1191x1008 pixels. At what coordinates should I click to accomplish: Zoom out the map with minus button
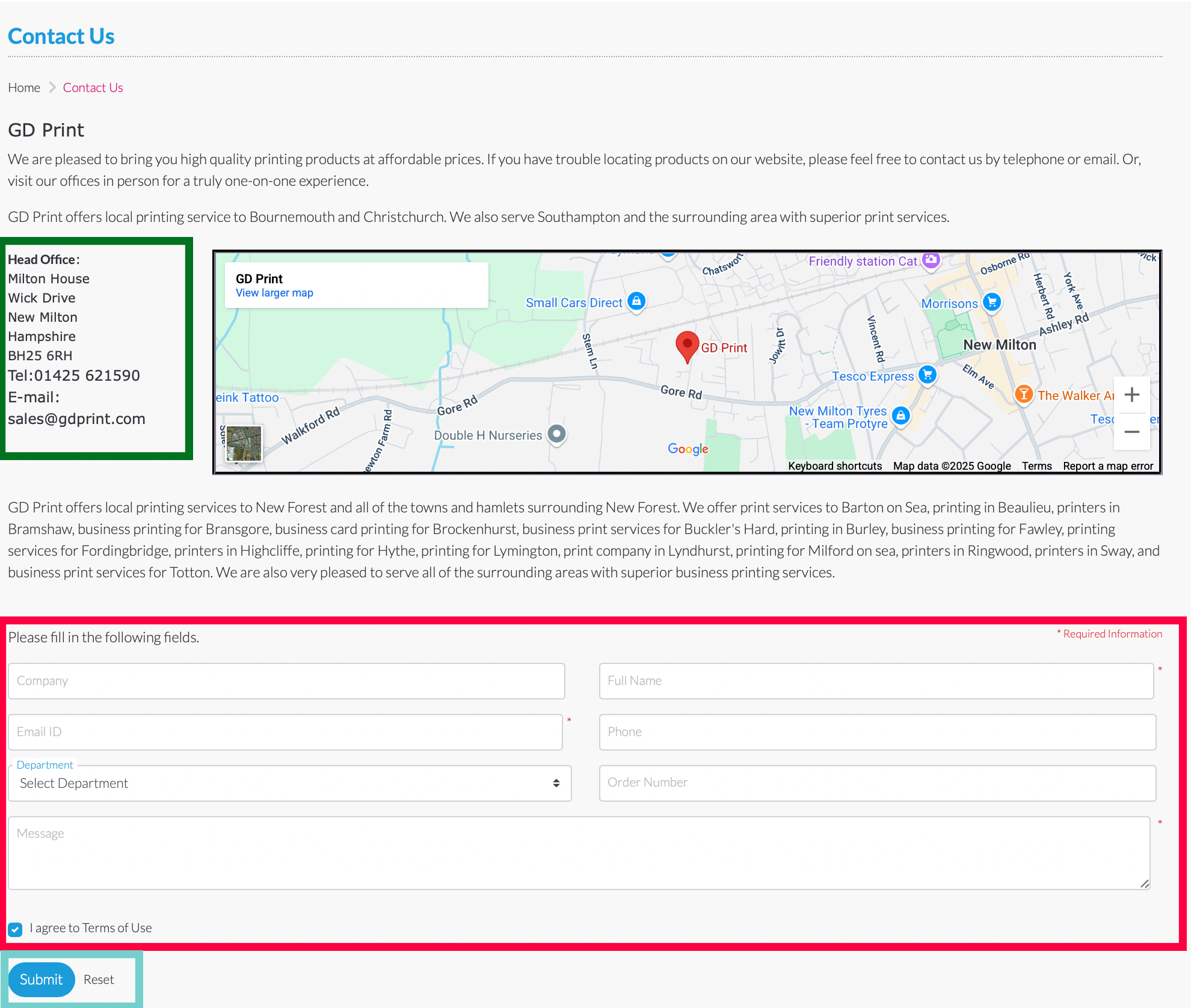1131,432
